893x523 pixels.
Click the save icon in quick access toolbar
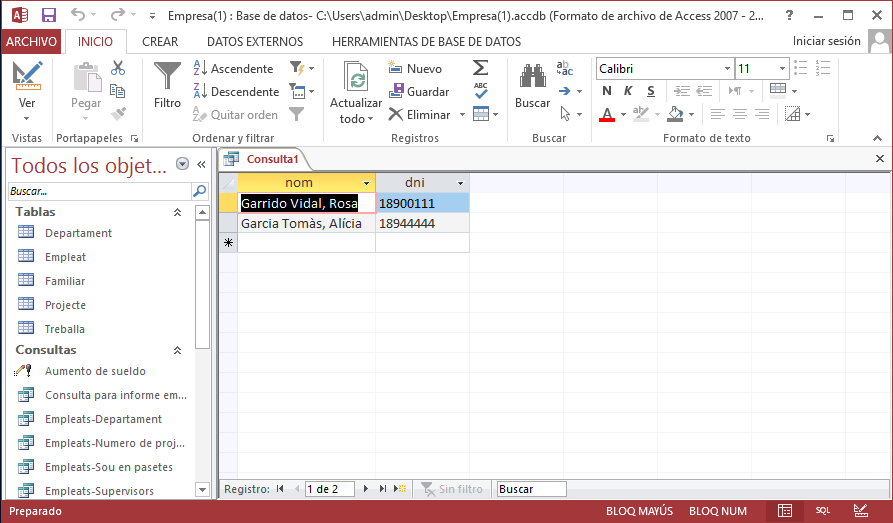coord(49,16)
